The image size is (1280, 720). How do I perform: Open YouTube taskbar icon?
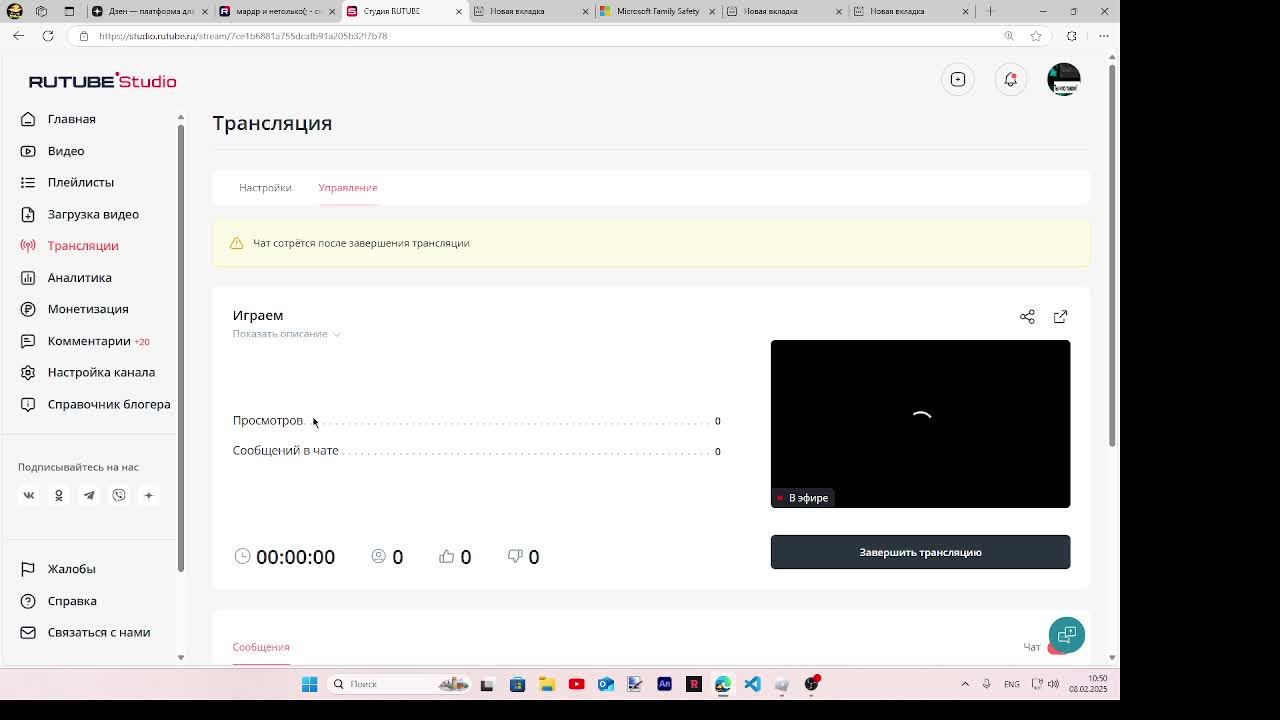tap(576, 684)
